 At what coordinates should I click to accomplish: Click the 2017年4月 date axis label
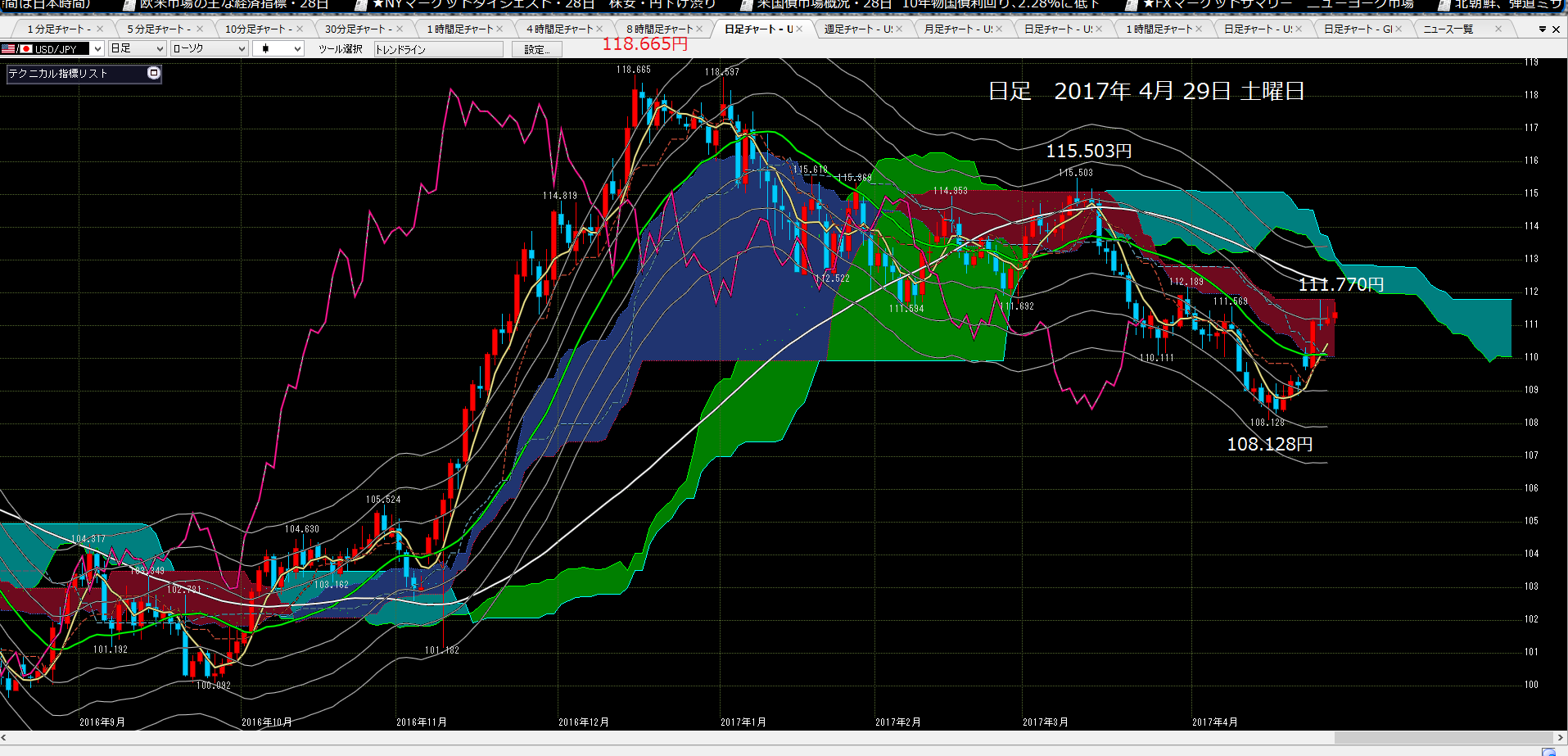click(1215, 722)
